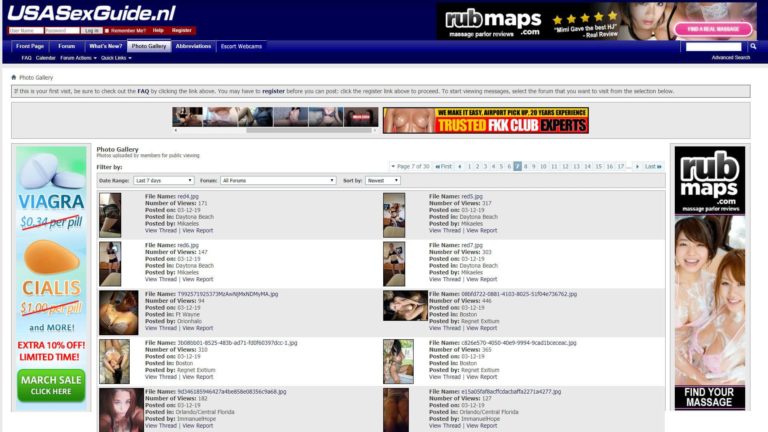This screenshot has height=432, width=768.
Task: Jump to Last page in pagination
Action: pos(653,167)
